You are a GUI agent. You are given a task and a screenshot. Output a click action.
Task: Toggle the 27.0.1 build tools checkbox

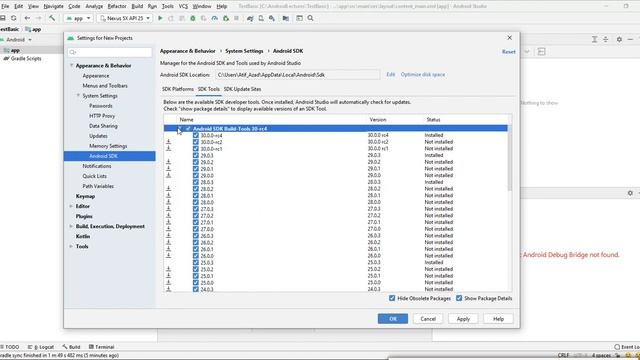coord(196,222)
